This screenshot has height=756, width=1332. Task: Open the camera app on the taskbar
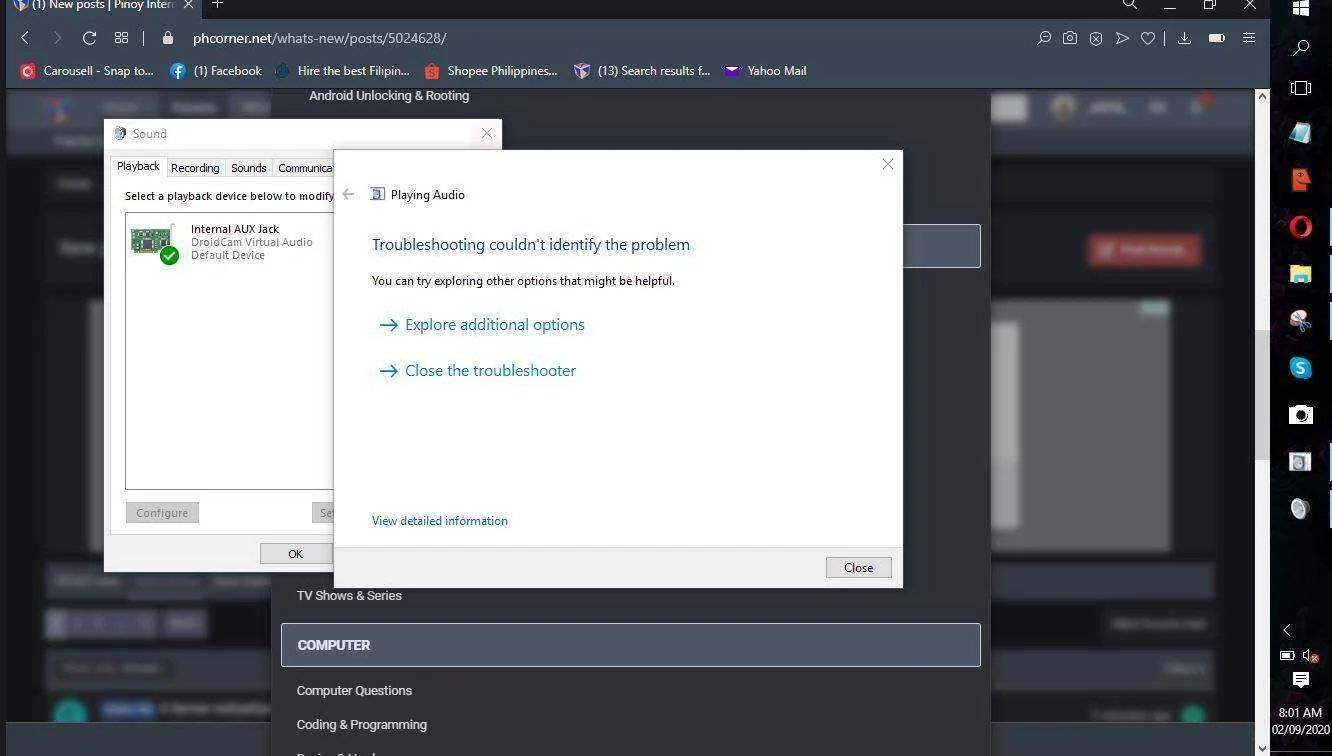point(1301,414)
